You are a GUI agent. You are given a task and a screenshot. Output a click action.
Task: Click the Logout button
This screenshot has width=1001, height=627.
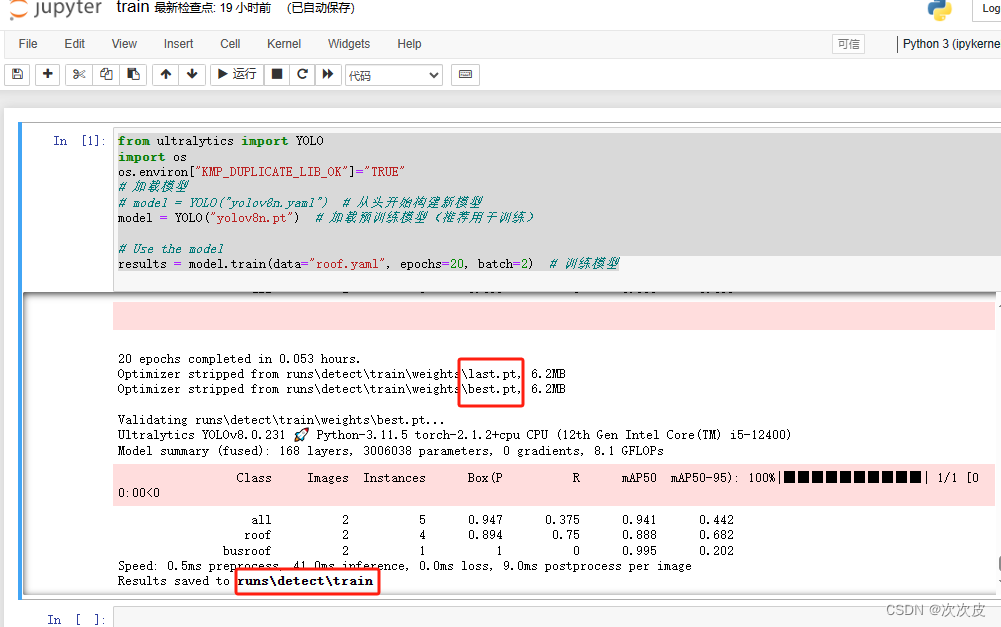point(987,9)
